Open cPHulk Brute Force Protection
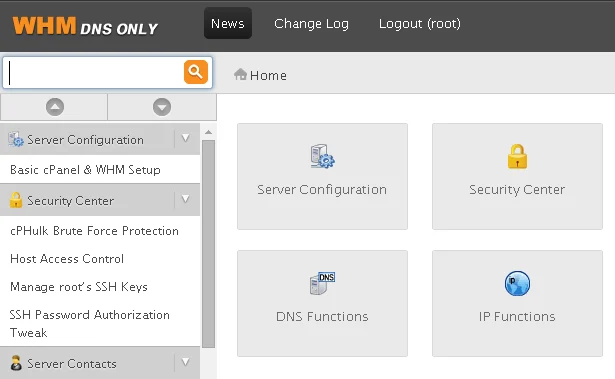Image resolution: width=615 pixels, height=379 pixels. point(94,231)
